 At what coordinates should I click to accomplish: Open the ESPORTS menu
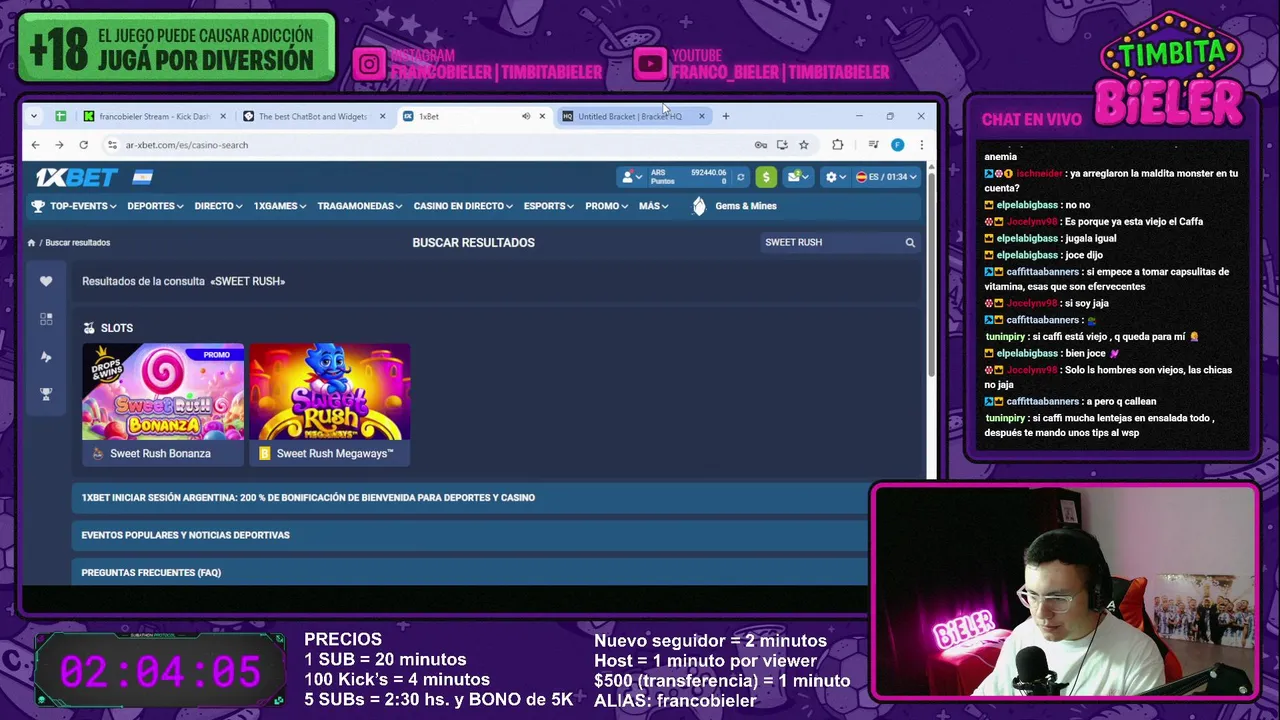(549, 206)
